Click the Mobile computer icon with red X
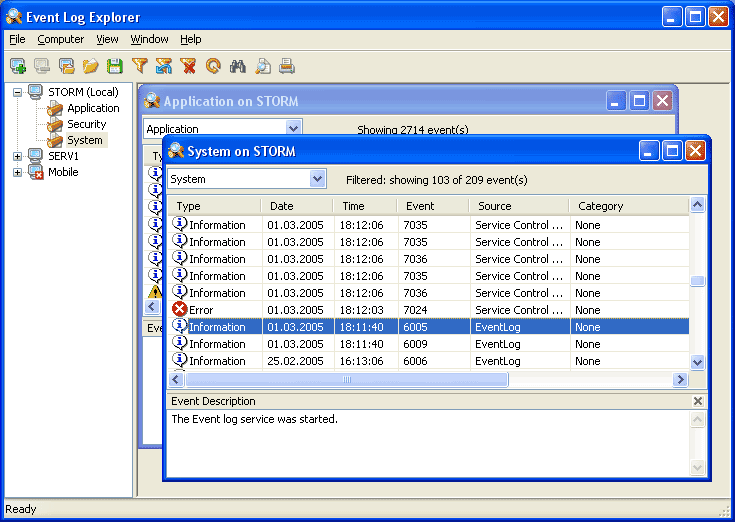 [x=36, y=172]
